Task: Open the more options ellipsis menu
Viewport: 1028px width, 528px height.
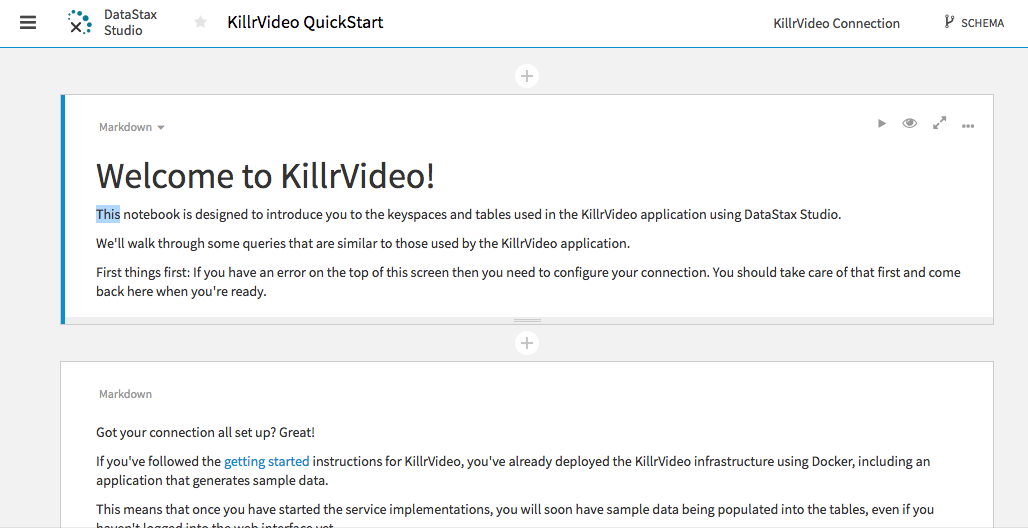Action: tap(968, 126)
